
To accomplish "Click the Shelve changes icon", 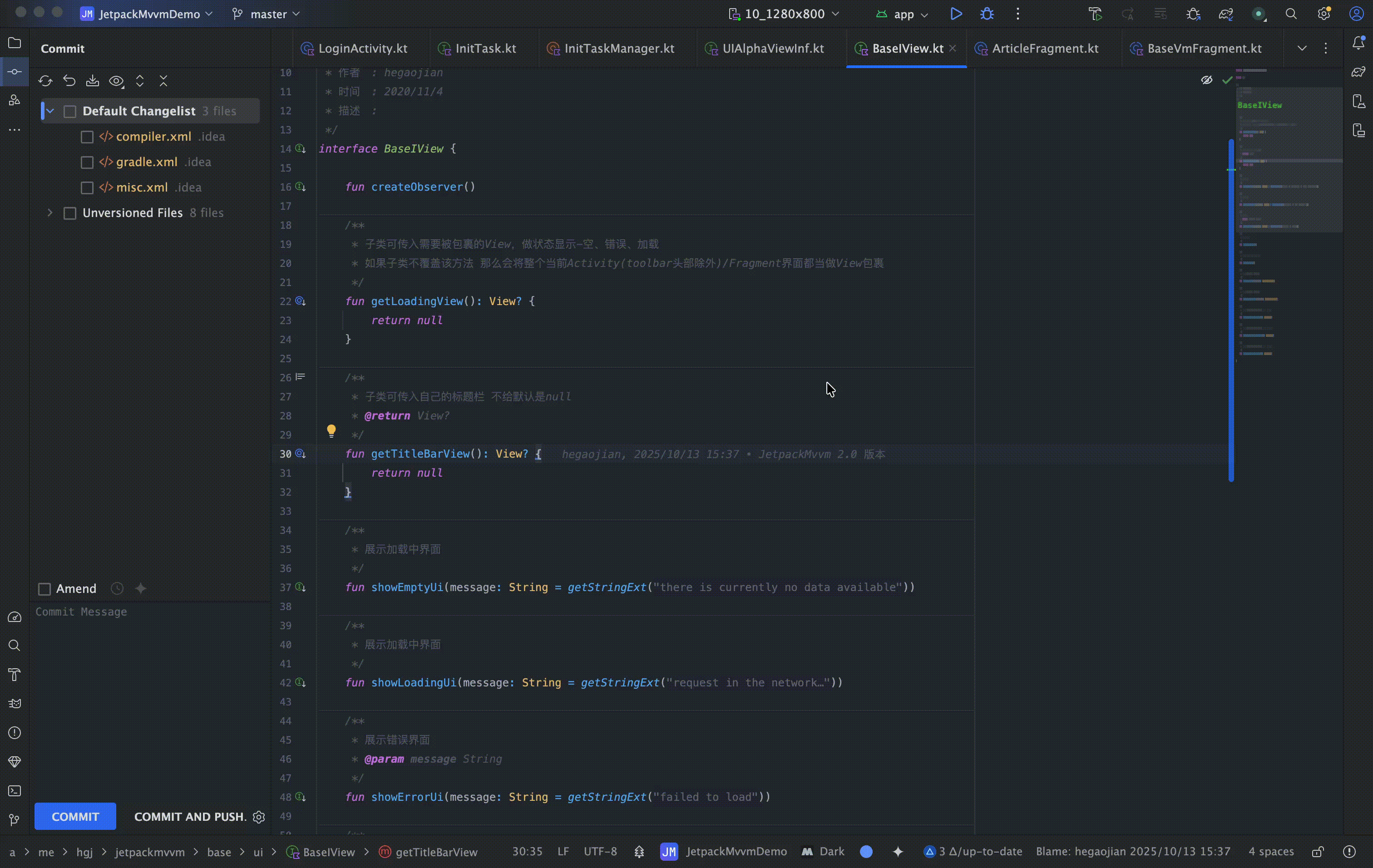I will 92,81.
